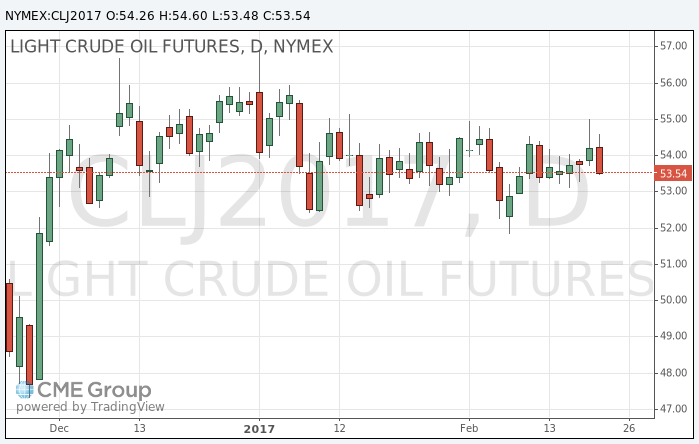Click the 57.00 price axis label

(672, 46)
